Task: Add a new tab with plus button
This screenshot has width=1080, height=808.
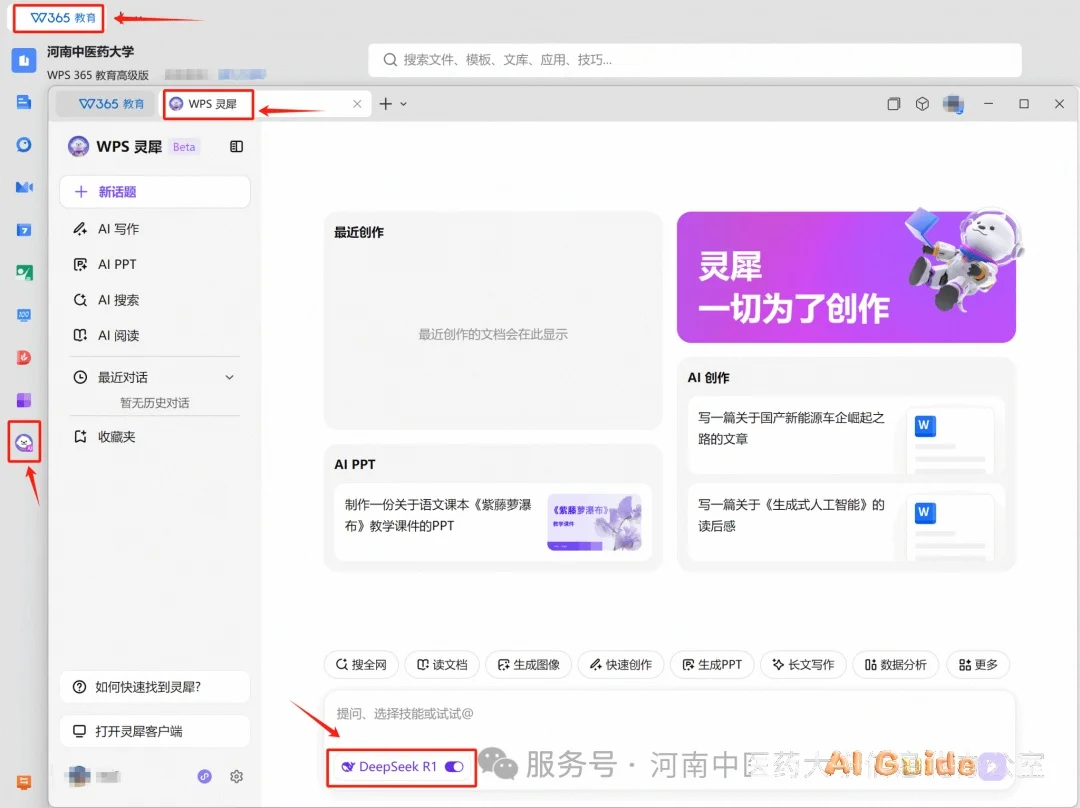Action: tap(386, 104)
